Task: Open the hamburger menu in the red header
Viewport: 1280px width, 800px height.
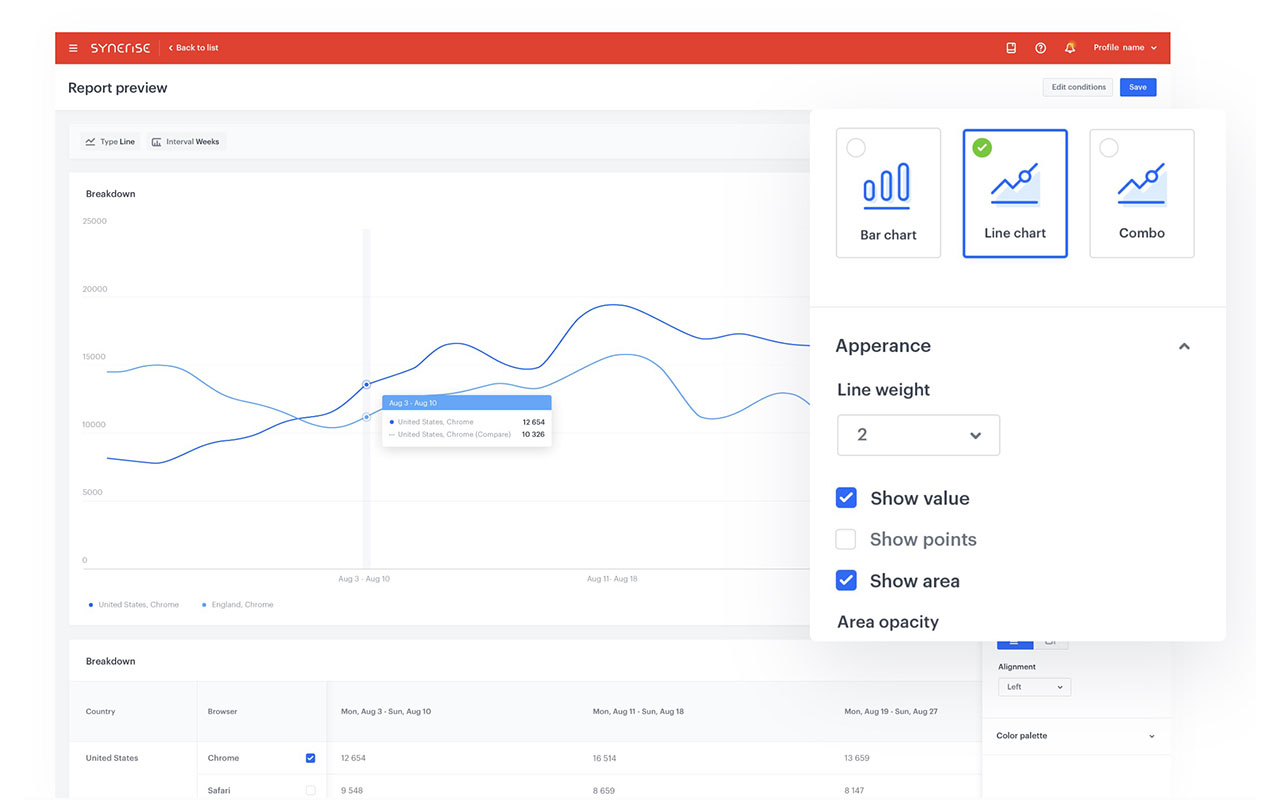Action: point(73,48)
